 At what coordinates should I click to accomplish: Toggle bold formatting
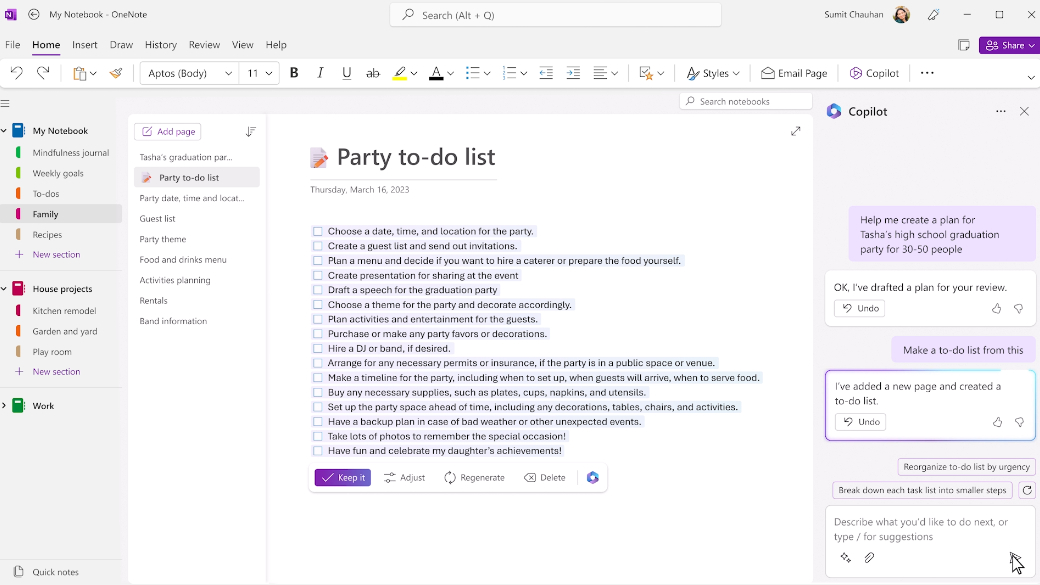(293, 73)
